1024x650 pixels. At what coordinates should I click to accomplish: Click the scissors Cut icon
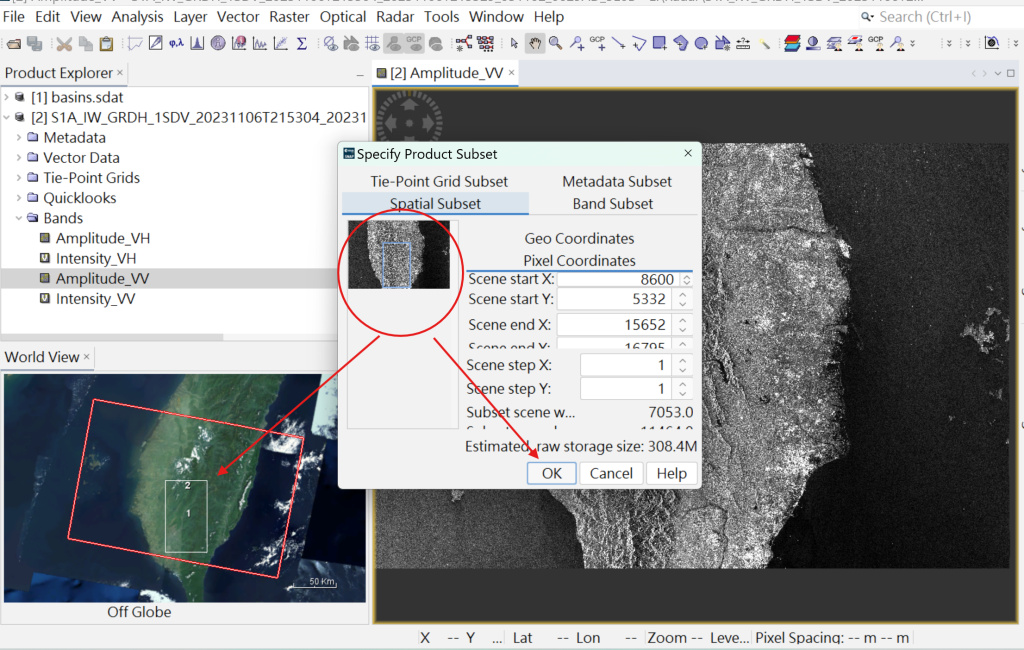(64, 44)
